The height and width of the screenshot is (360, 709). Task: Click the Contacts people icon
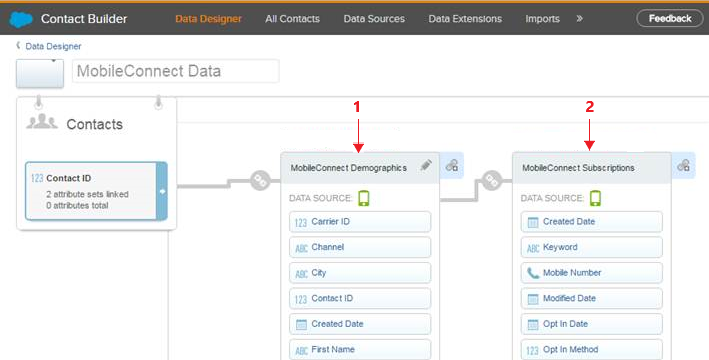pyautogui.click(x=42, y=122)
